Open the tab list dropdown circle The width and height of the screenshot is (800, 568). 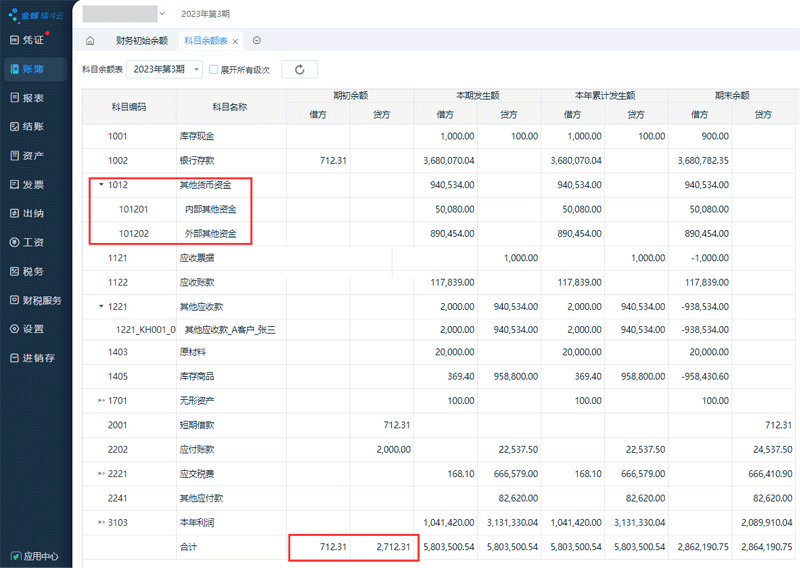[257, 41]
